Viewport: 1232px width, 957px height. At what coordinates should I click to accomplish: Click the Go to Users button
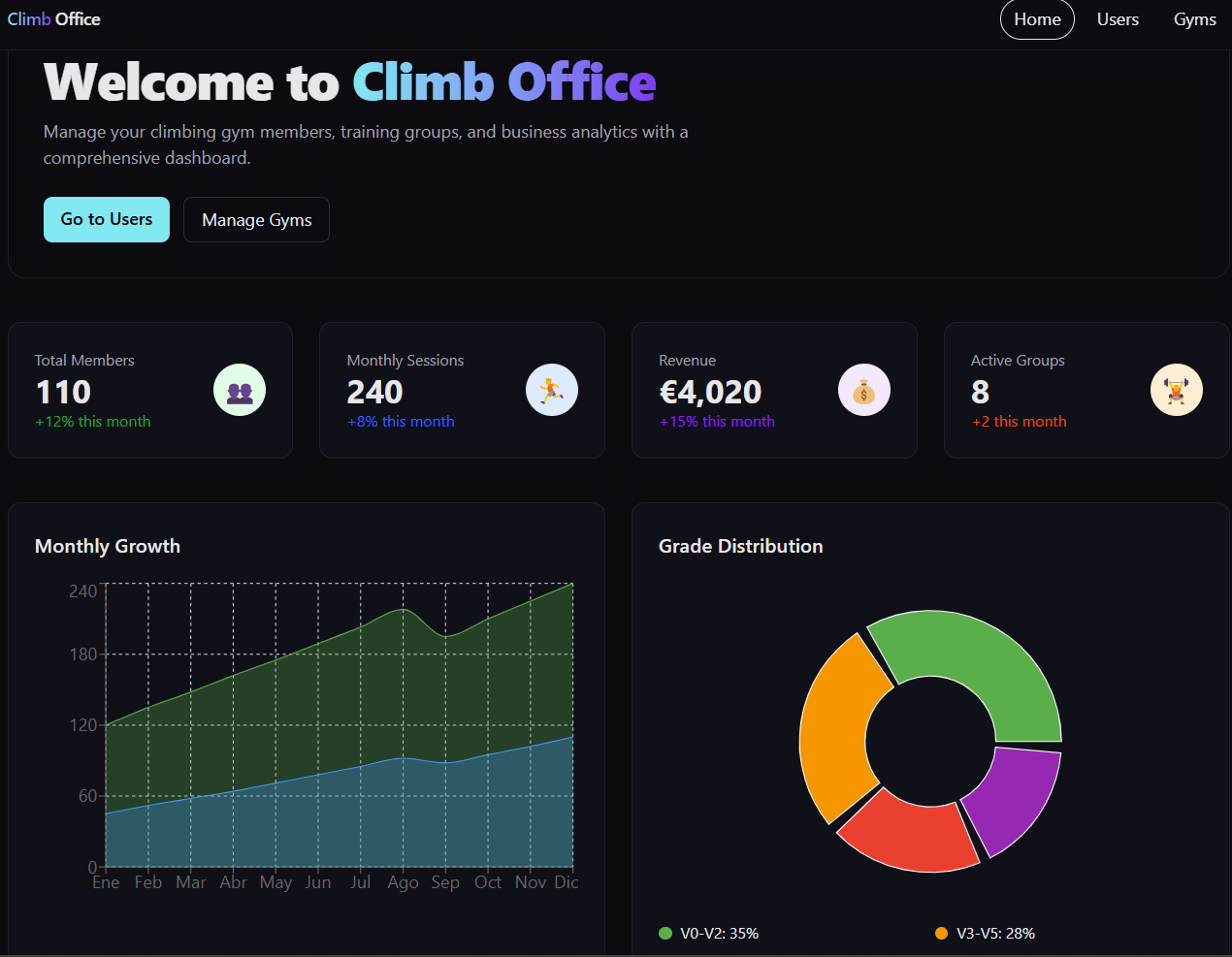pos(106,219)
